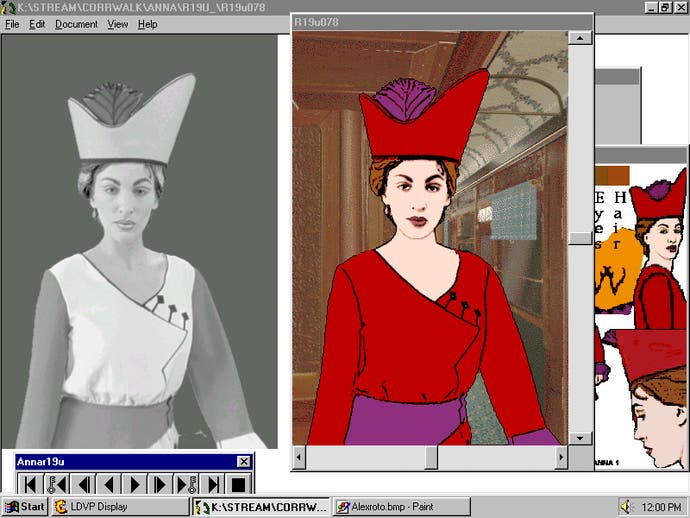Click scroll-up arrow in R19u078 window
The width and height of the screenshot is (690, 518).
[x=580, y=39]
